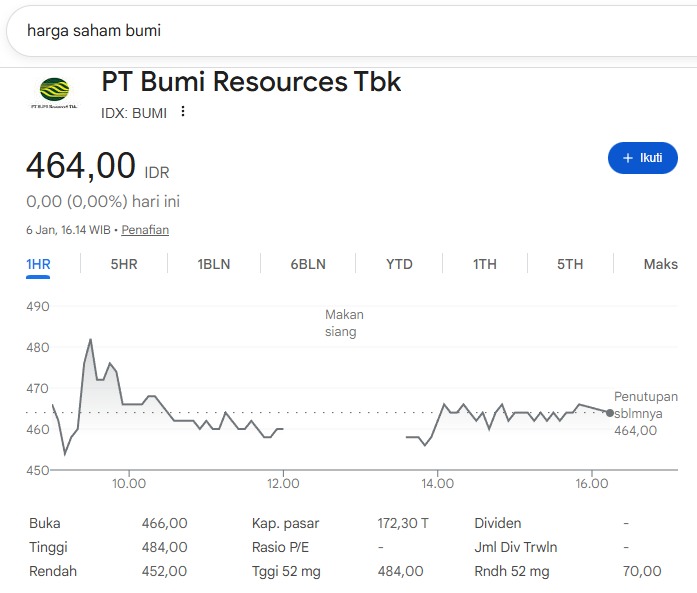This screenshot has width=697, height=593.
Task: Switch to the 5TH chart range
Action: (570, 264)
